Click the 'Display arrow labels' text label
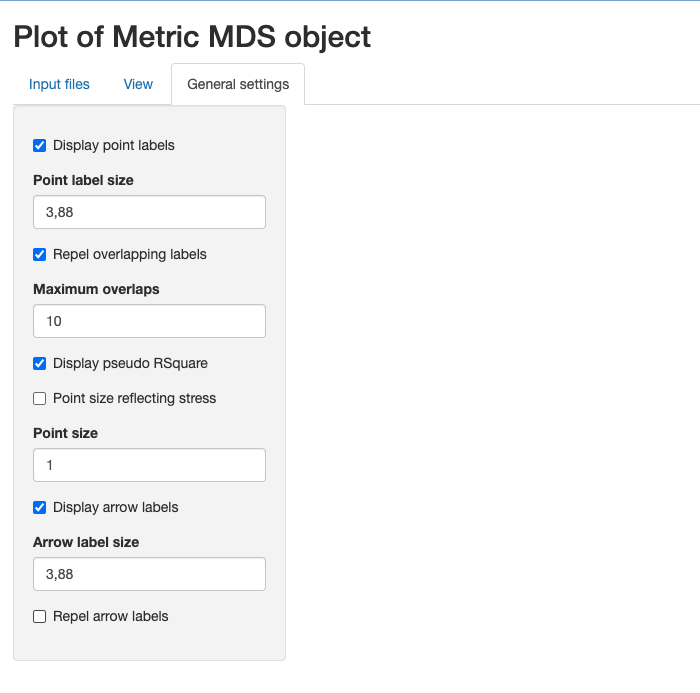Viewport: 700px width, 693px height. pos(116,507)
